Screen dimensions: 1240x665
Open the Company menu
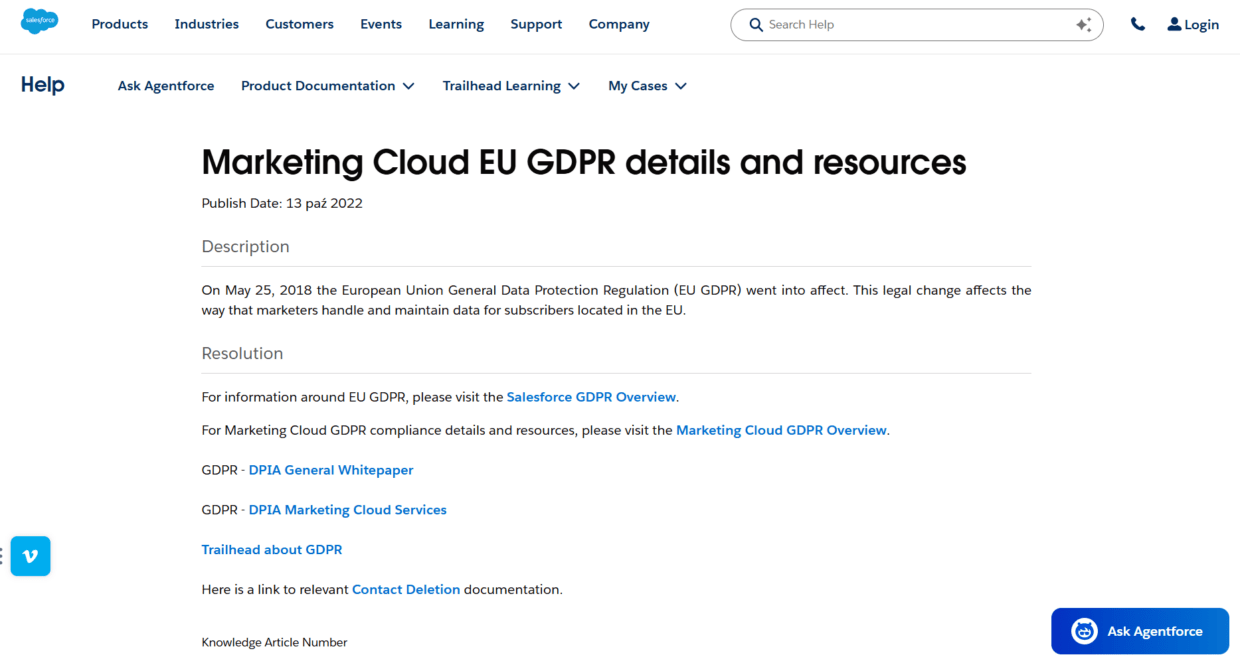(x=619, y=24)
